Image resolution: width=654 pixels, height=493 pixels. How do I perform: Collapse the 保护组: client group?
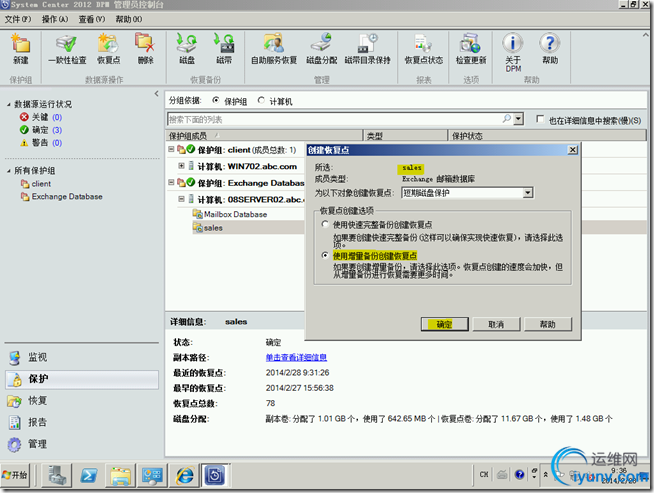click(x=171, y=149)
